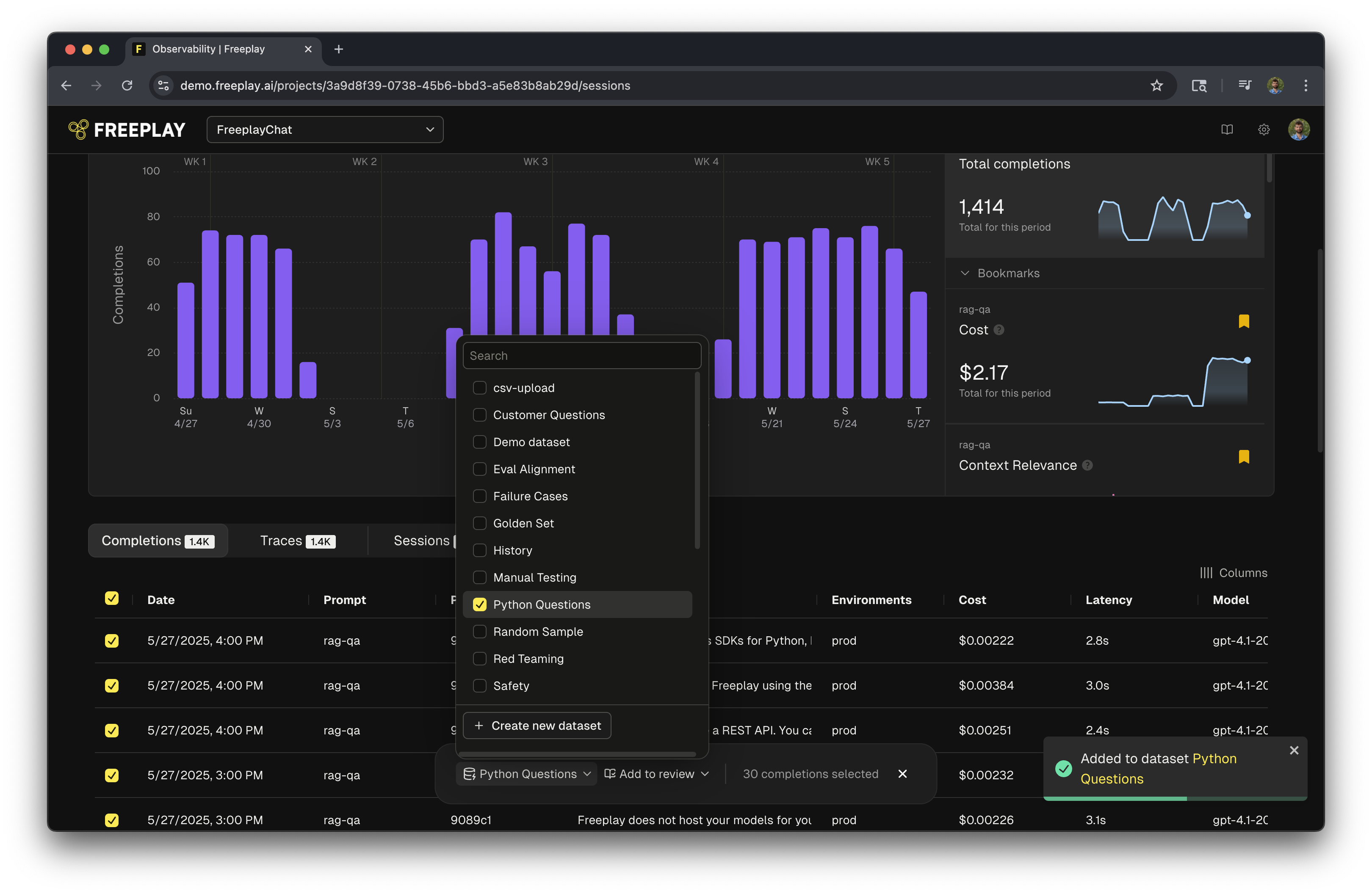Open the documentation book icon
This screenshot has height=894, width=1372.
click(1227, 130)
